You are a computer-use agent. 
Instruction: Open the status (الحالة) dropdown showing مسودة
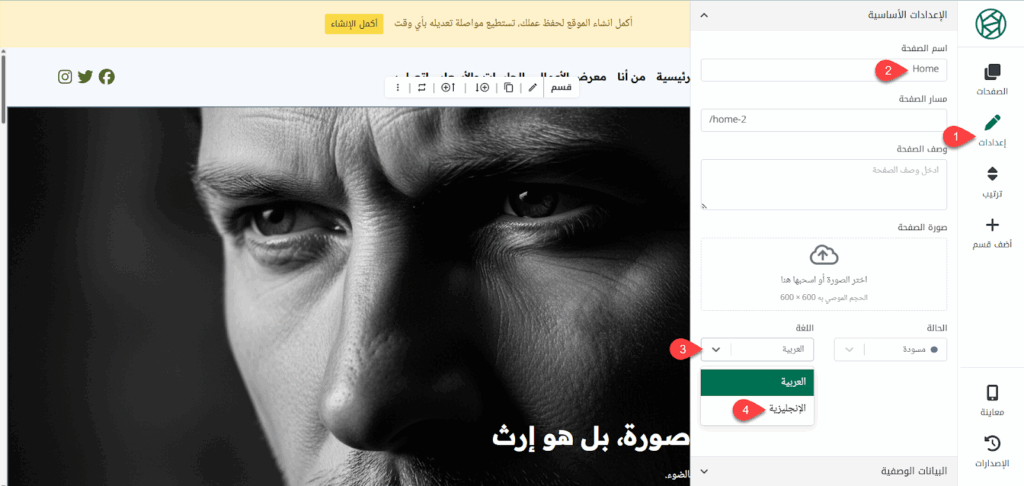(x=890, y=349)
